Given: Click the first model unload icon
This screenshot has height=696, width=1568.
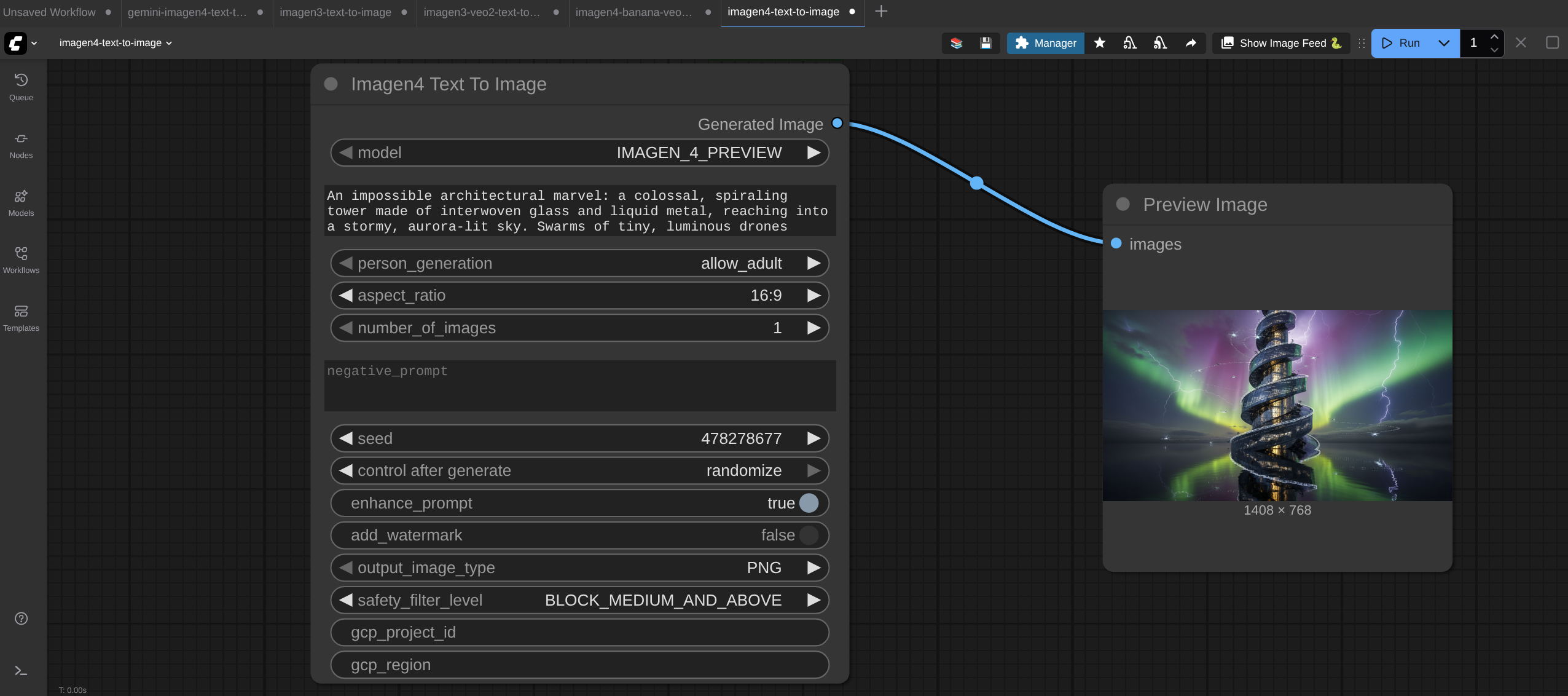Looking at the screenshot, I should click(x=1129, y=43).
